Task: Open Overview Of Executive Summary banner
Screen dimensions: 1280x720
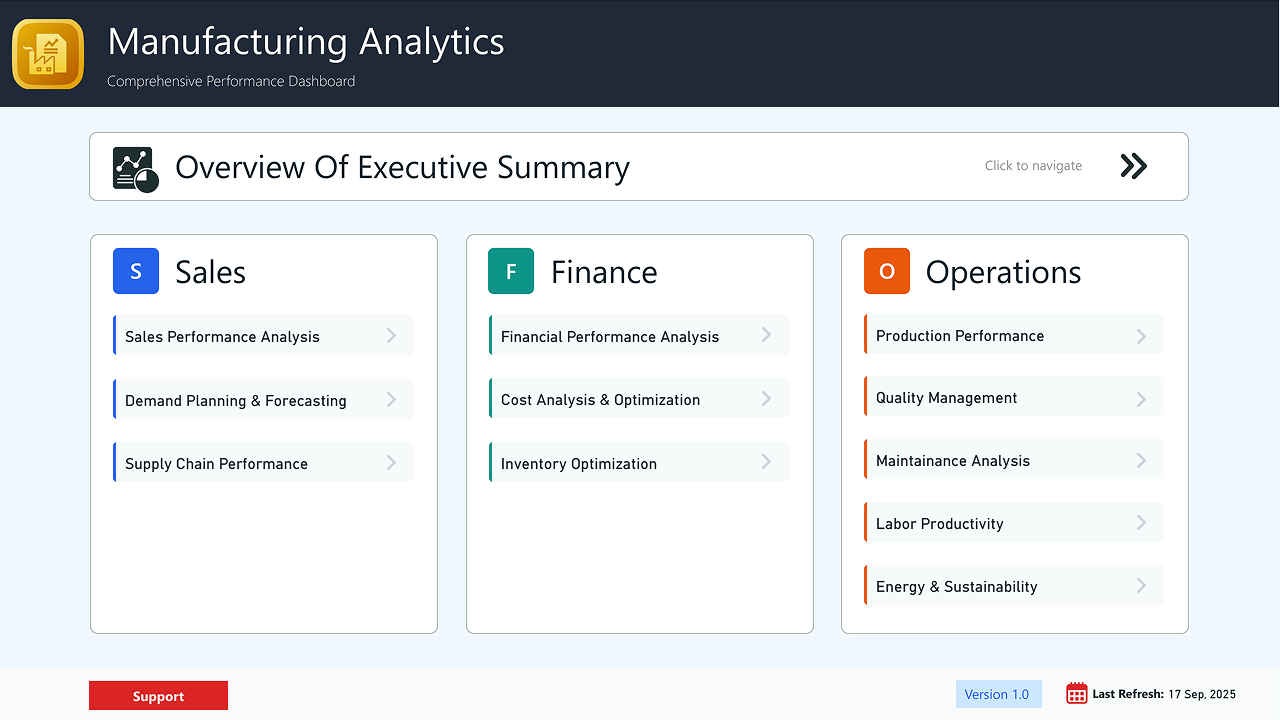Action: pyautogui.click(x=402, y=167)
